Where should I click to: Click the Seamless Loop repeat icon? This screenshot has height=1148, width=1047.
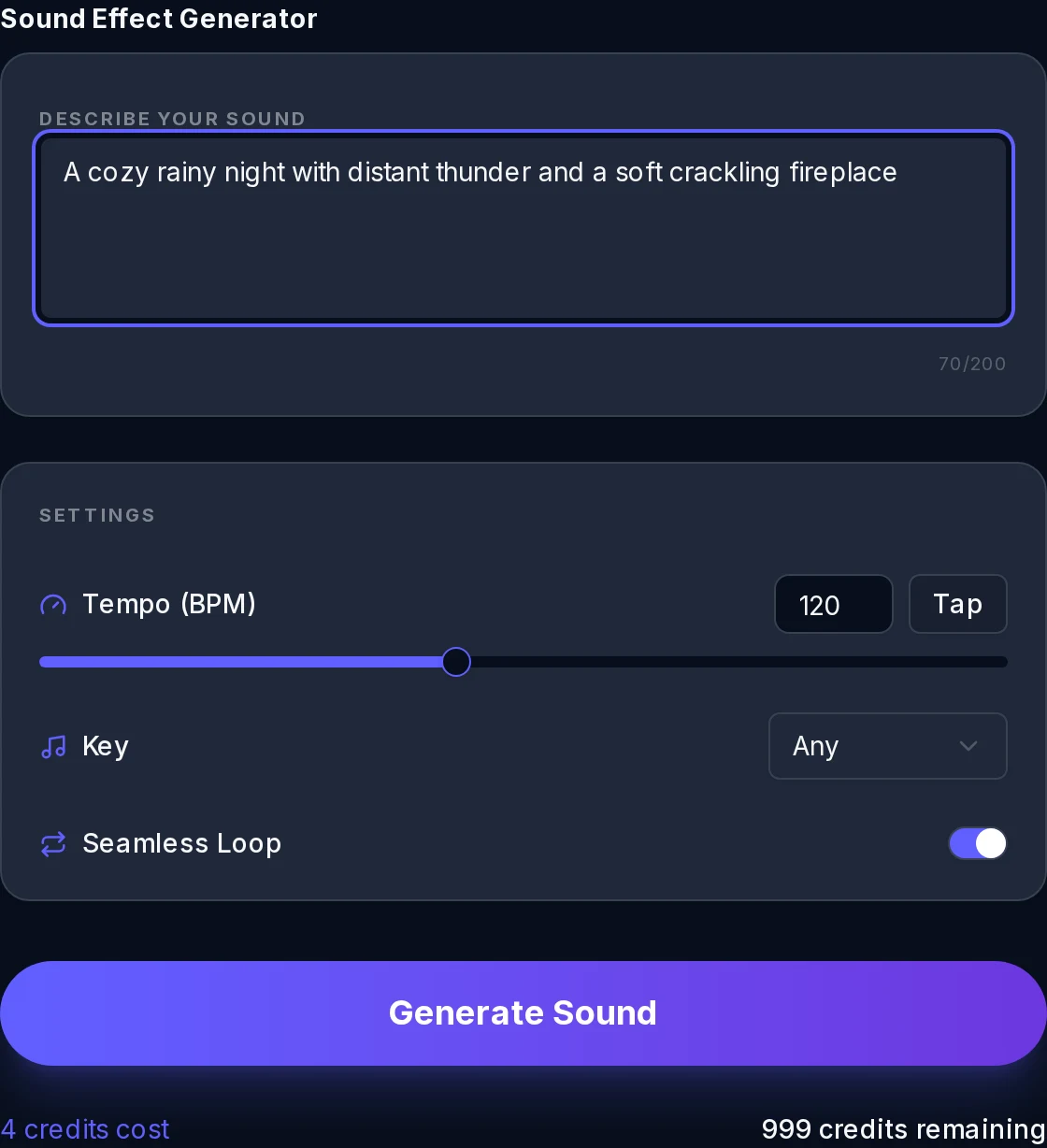[53, 844]
